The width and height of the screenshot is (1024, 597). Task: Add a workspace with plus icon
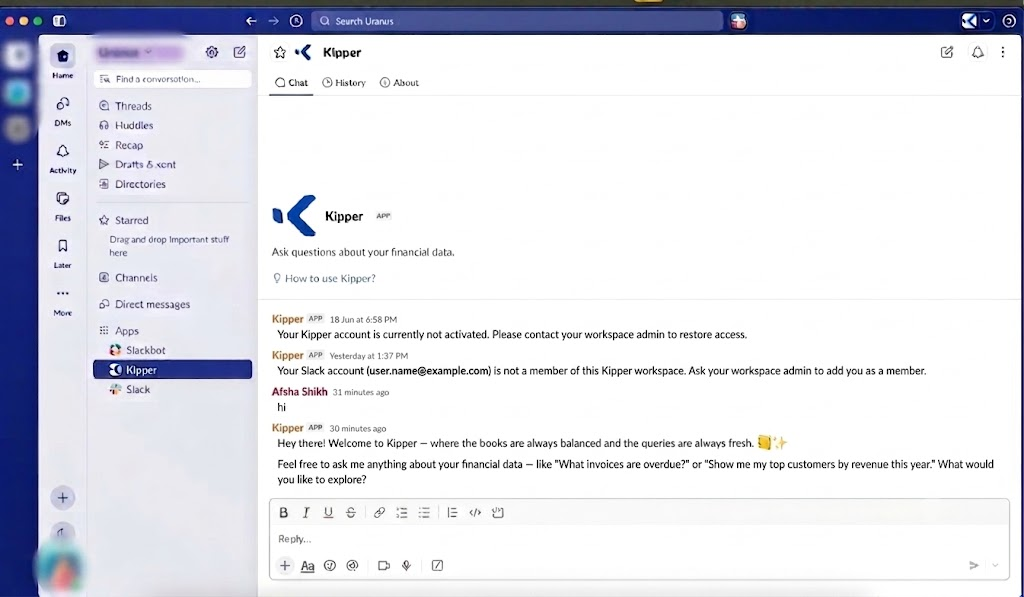pos(18,165)
